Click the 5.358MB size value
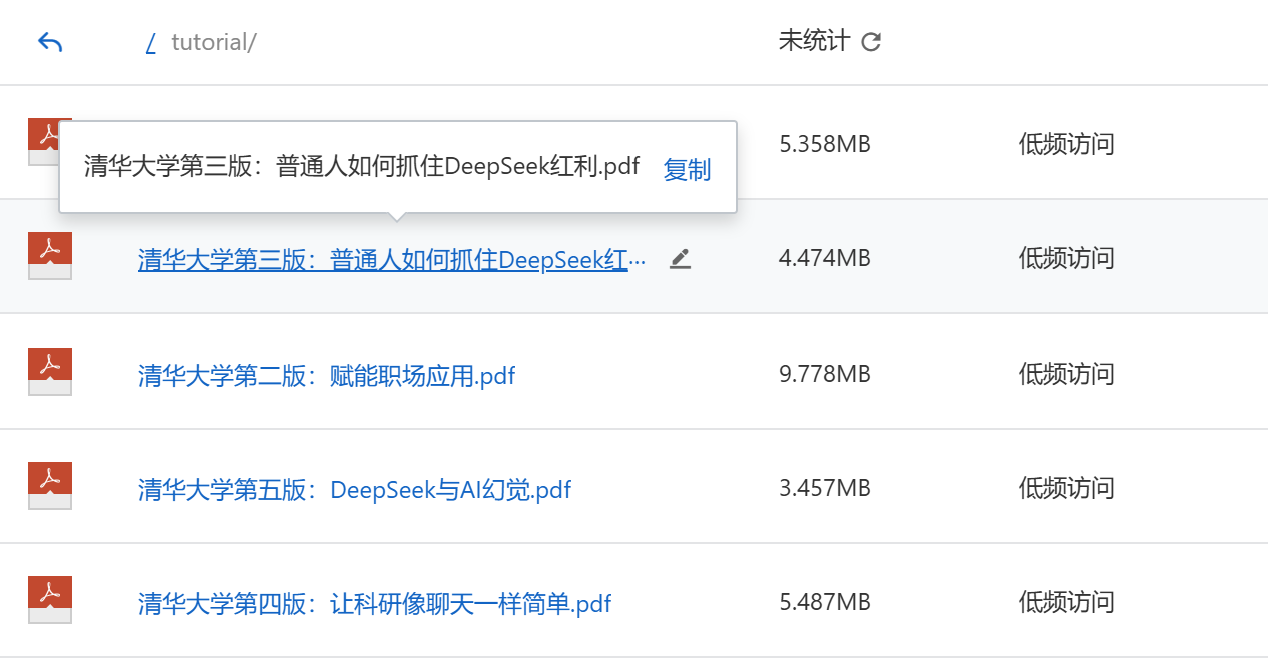Screen dimensions: 1268x664 coord(825,144)
